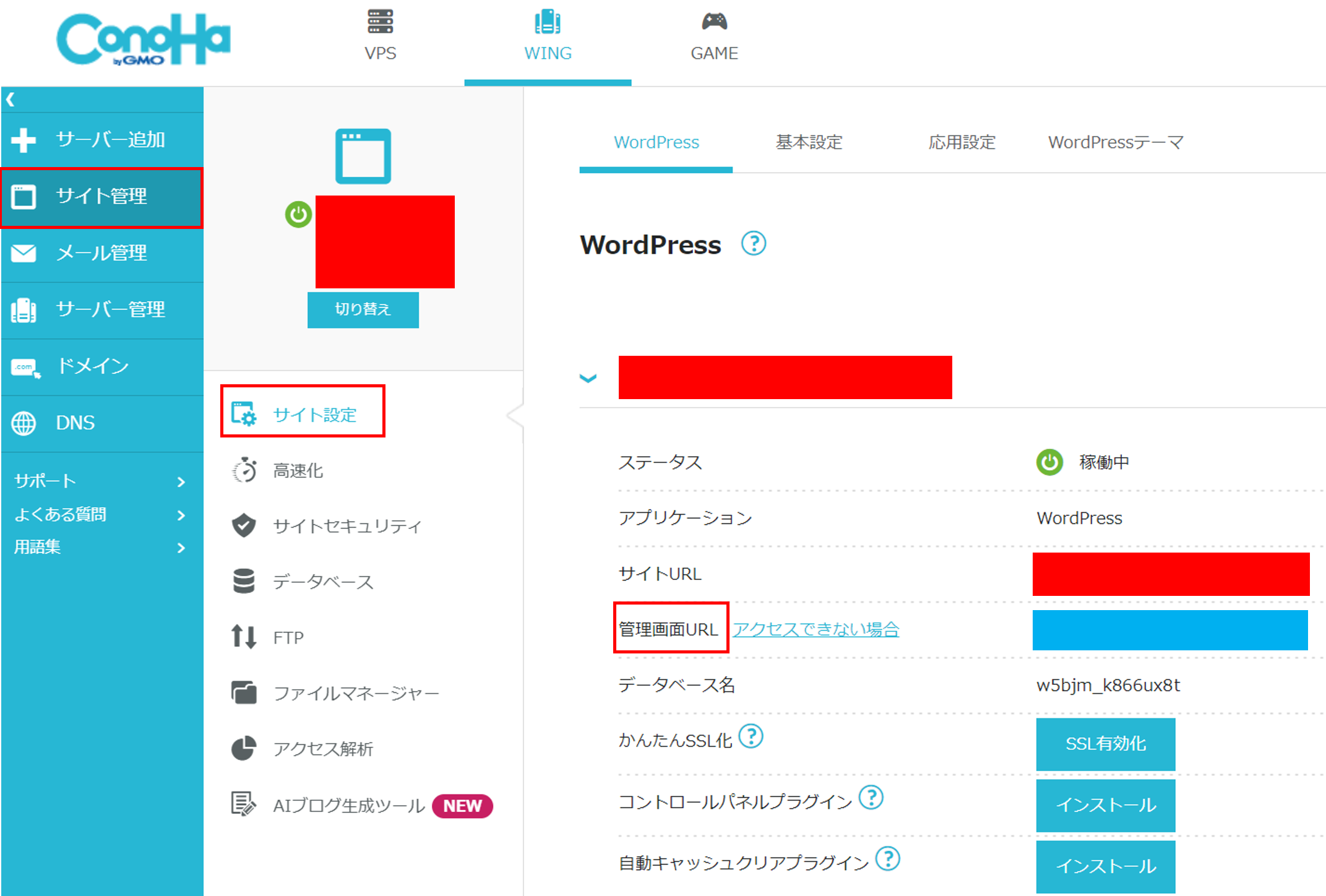The image size is (1326, 896).
Task: Click the データベース名 row label
Action: click(676, 685)
